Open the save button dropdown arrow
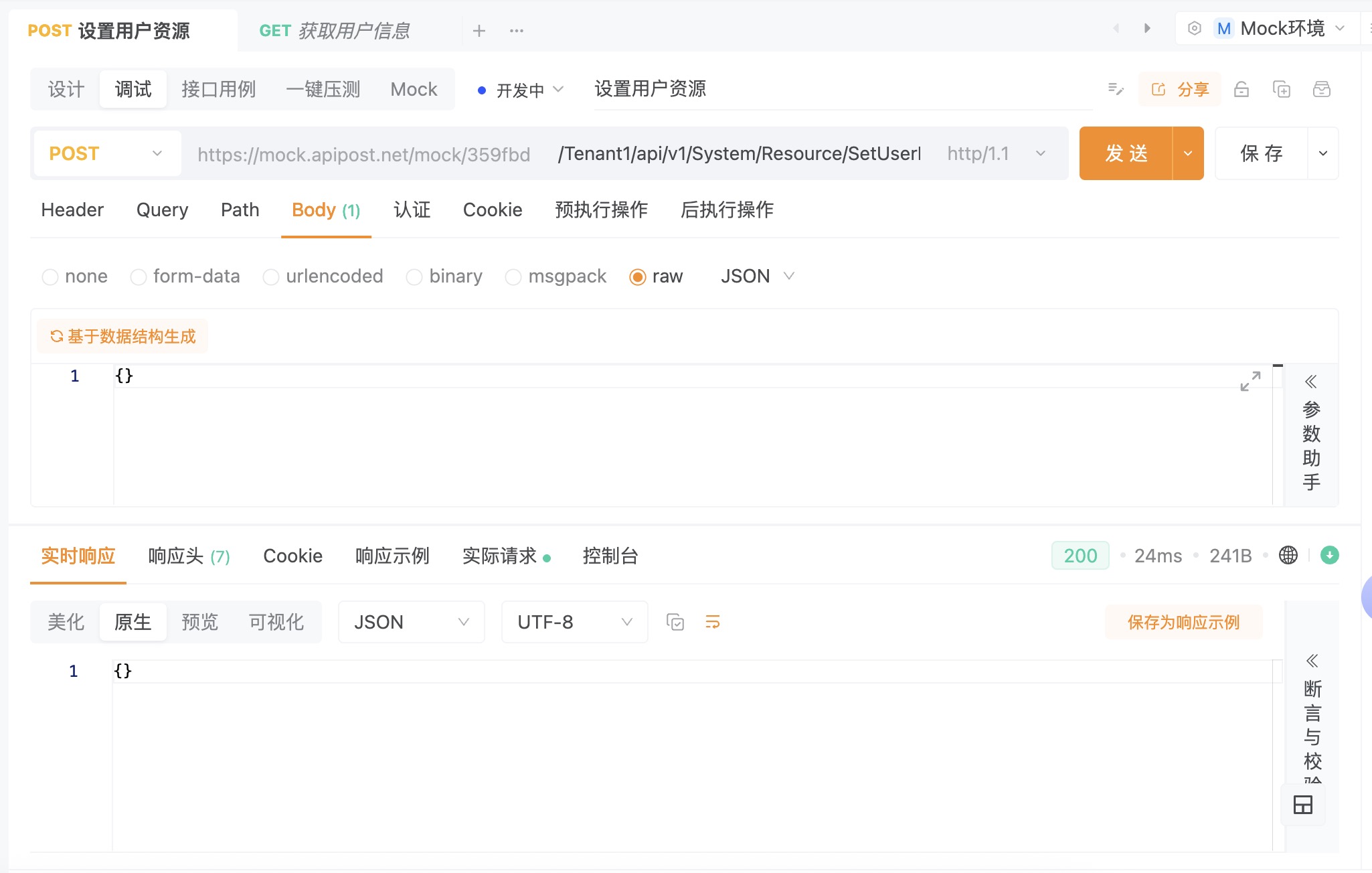This screenshot has height=873, width=1372. click(x=1323, y=153)
